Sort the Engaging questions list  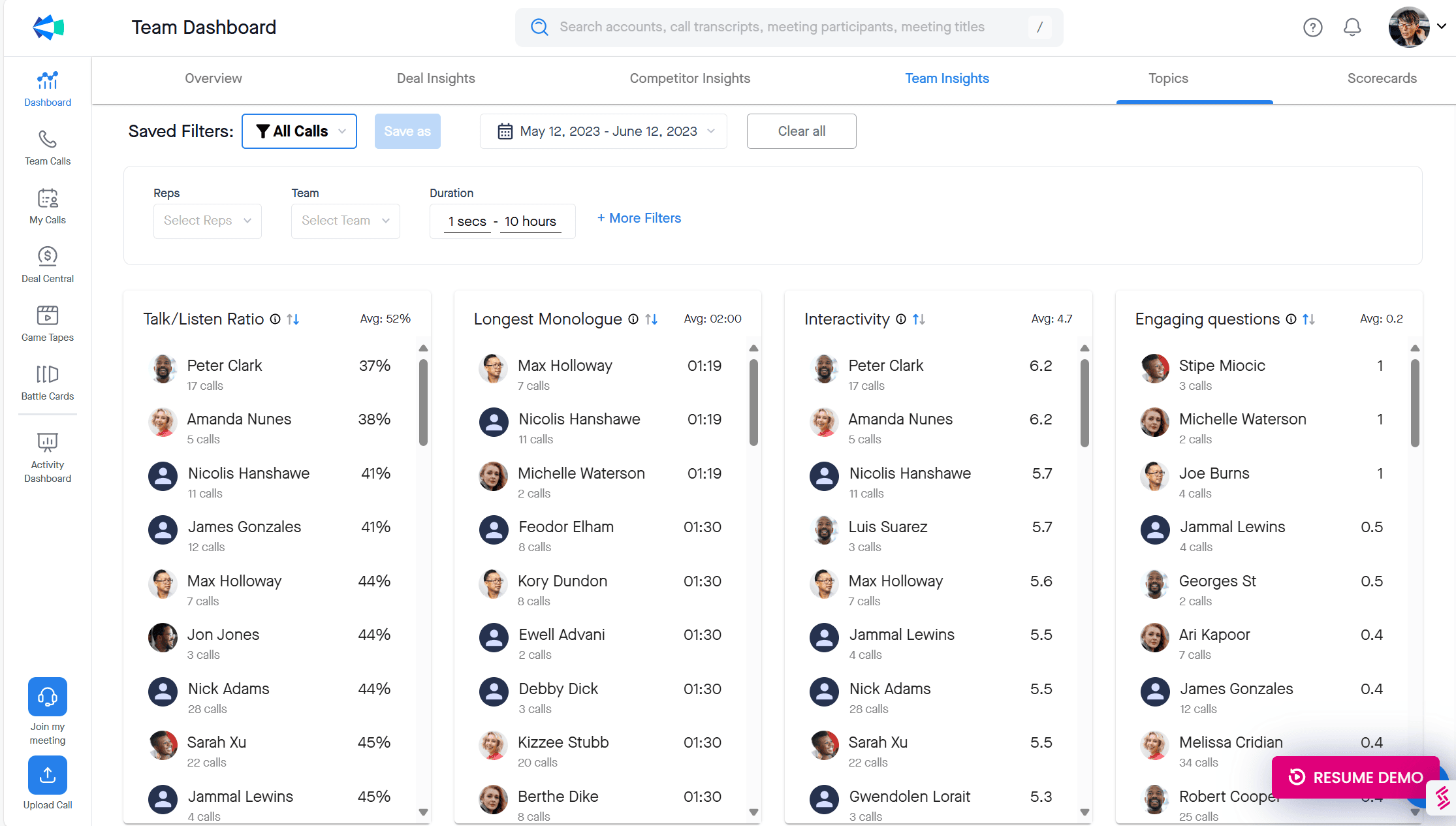pos(1308,319)
